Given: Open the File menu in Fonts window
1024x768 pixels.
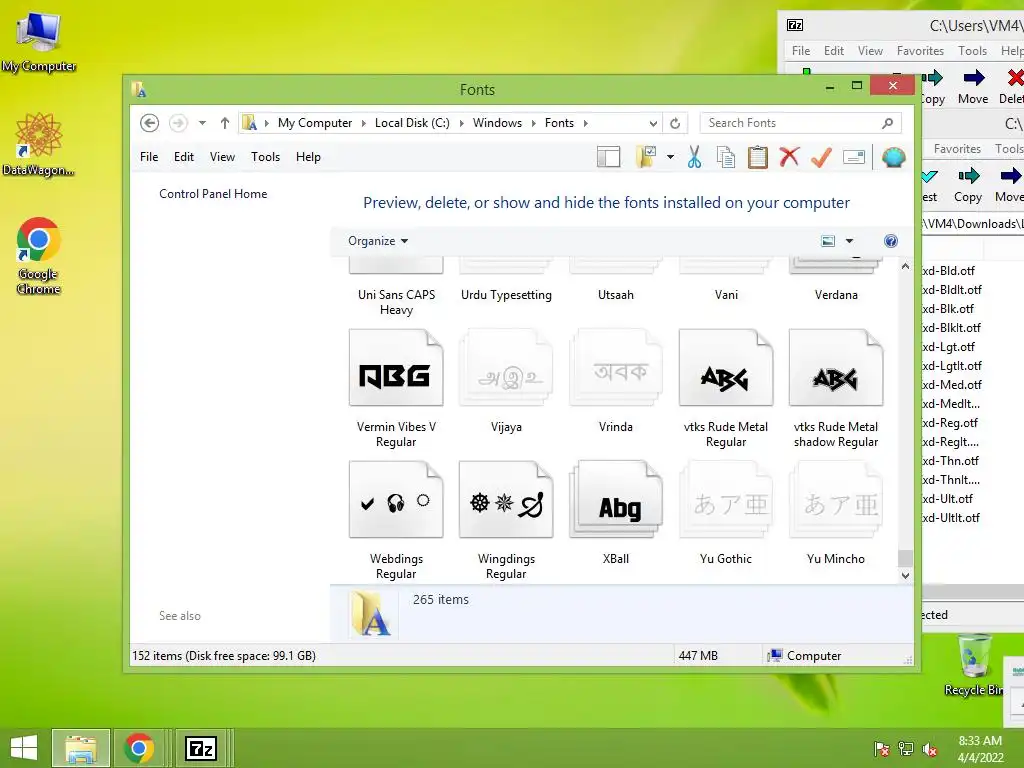Looking at the screenshot, I should (149, 157).
